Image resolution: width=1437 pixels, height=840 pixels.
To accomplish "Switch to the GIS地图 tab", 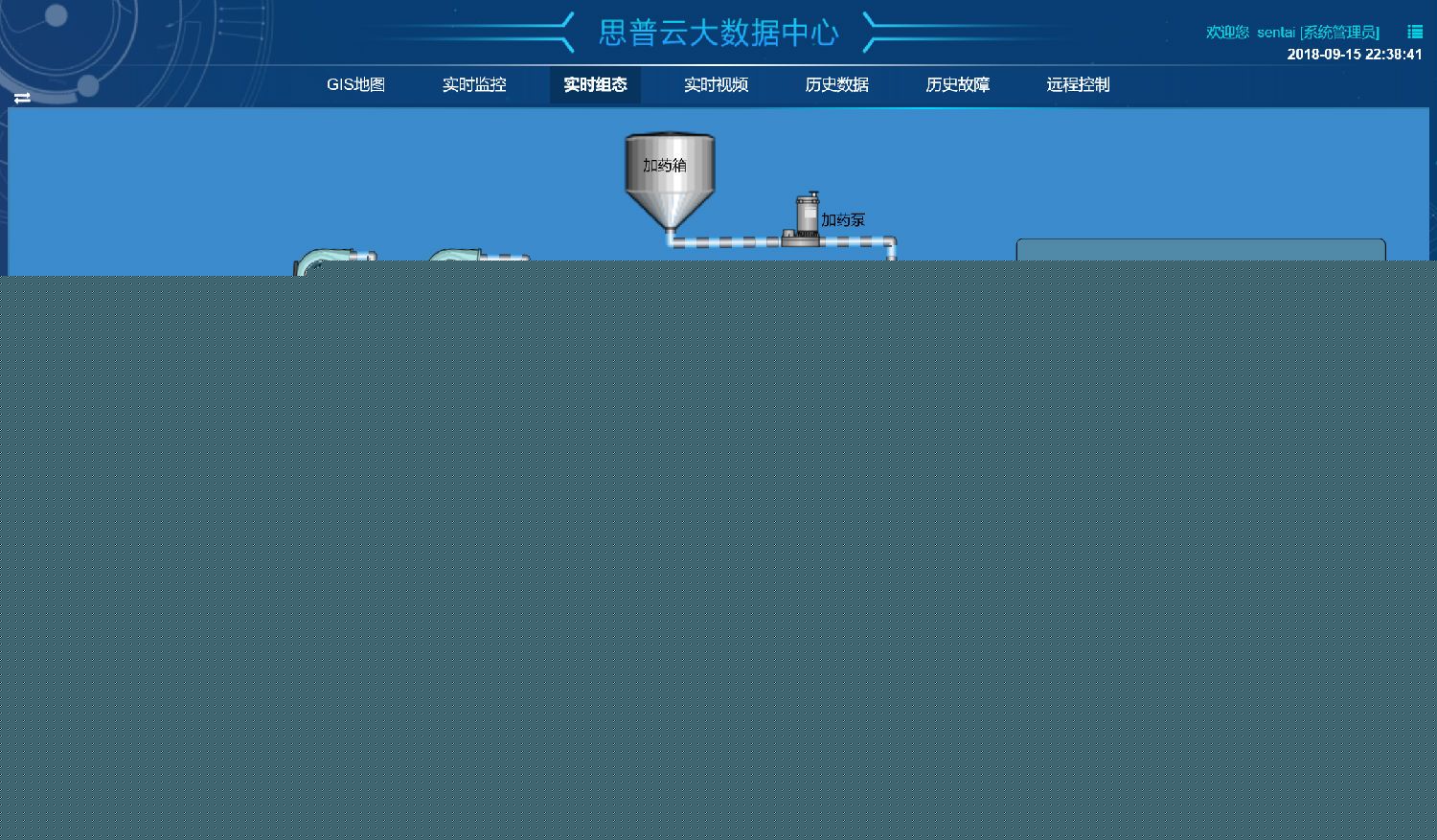I will tap(356, 85).
